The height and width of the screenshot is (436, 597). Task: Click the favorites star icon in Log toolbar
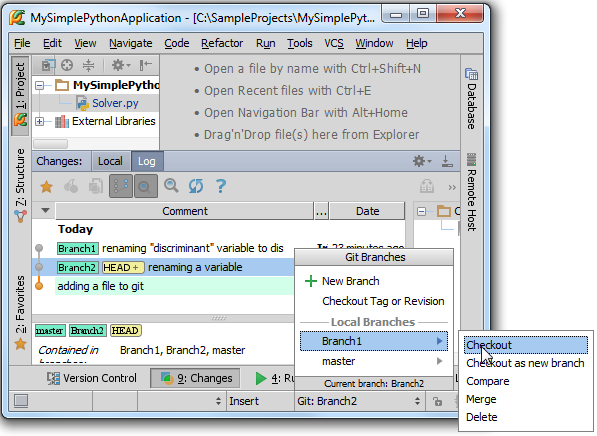(46, 187)
